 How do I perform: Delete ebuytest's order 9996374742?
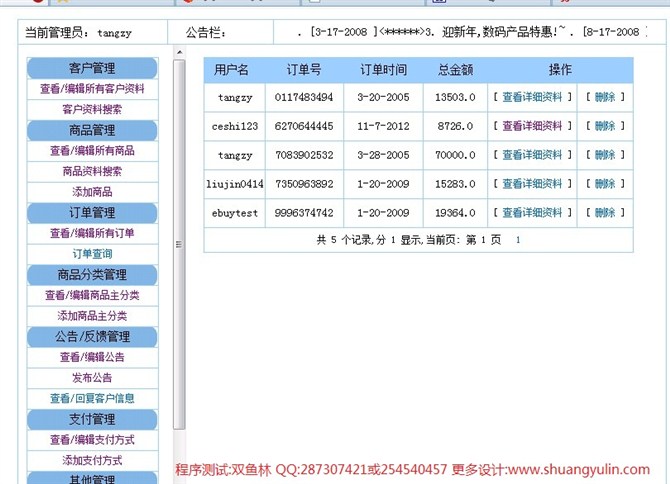(605, 212)
